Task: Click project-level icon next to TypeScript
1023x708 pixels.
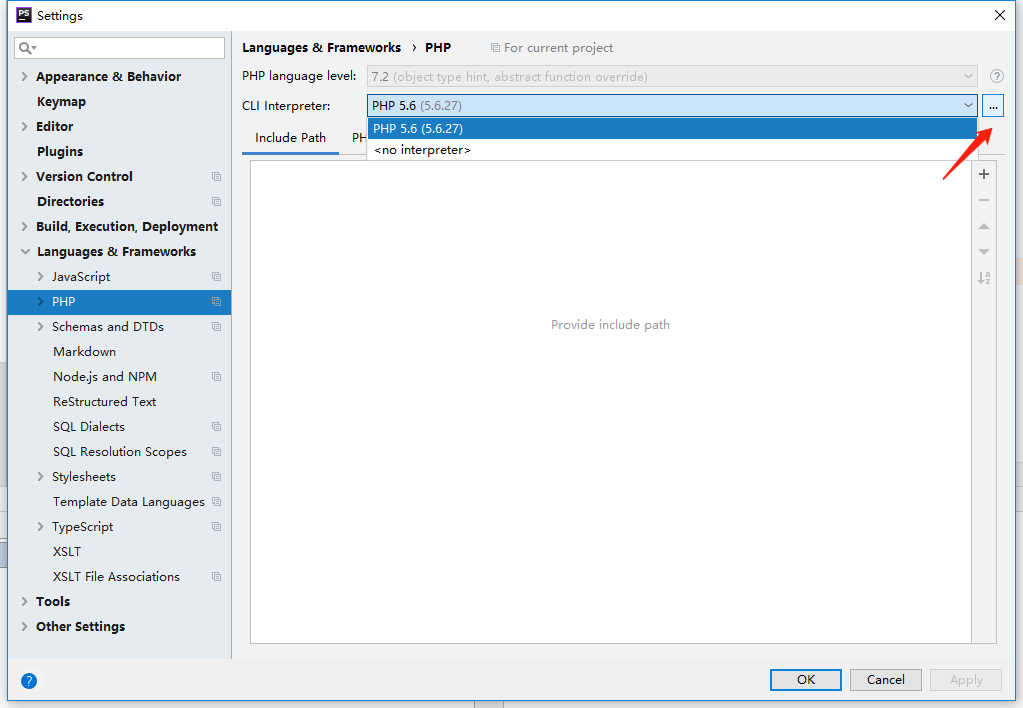Action: tap(217, 527)
